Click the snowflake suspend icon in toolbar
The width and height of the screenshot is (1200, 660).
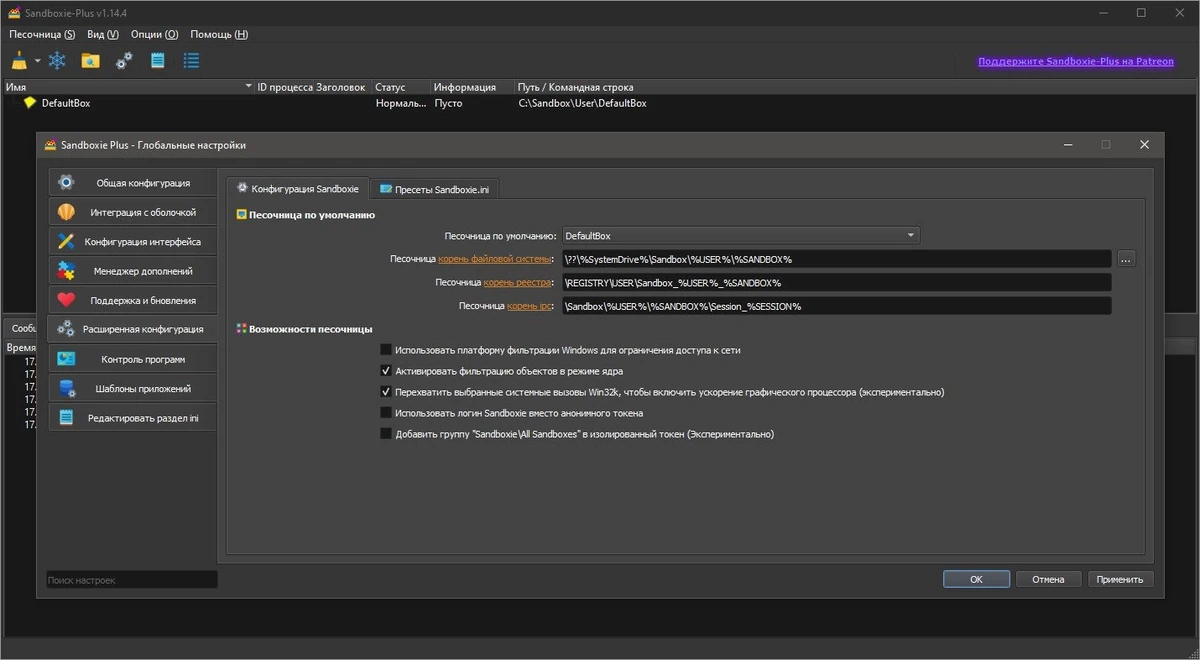(58, 61)
